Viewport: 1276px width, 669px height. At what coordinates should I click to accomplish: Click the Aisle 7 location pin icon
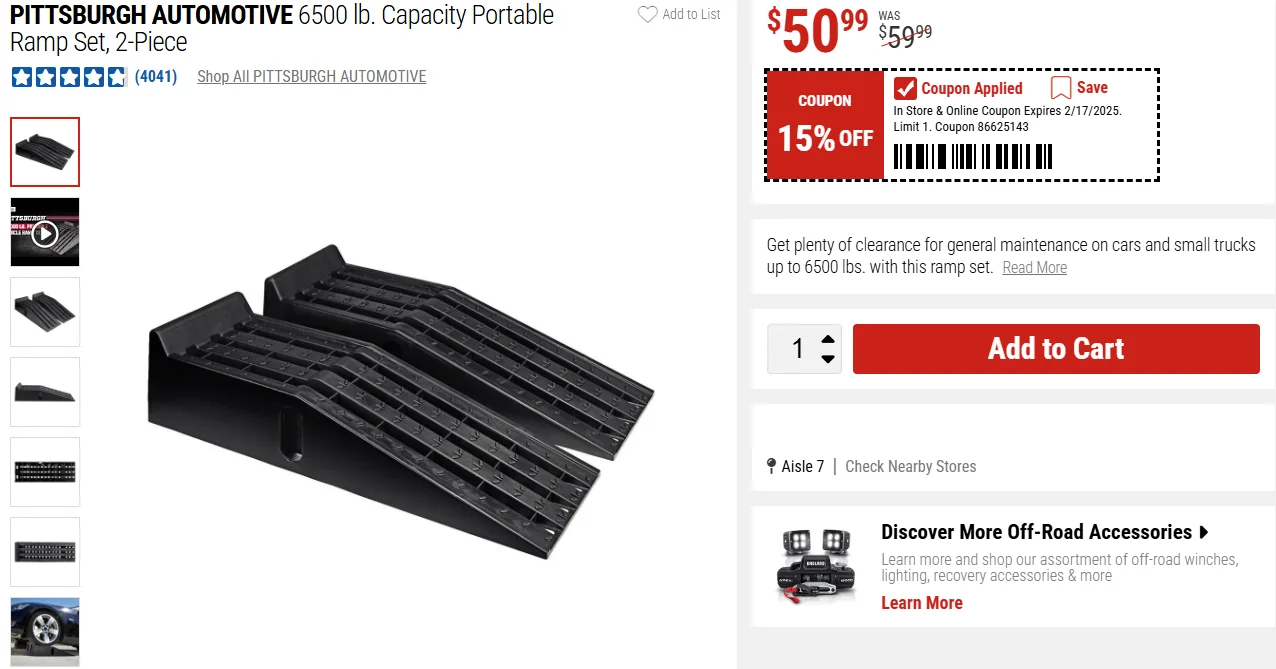771,466
